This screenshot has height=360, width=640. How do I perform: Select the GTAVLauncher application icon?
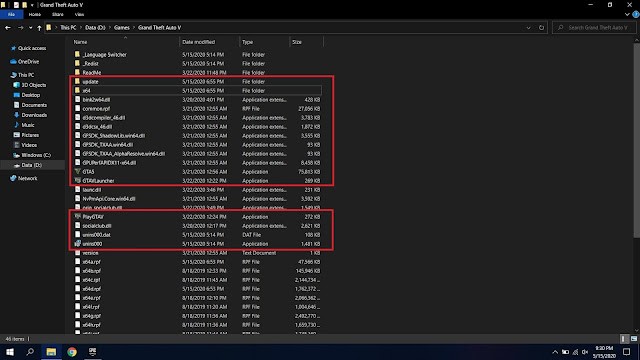pos(78,180)
